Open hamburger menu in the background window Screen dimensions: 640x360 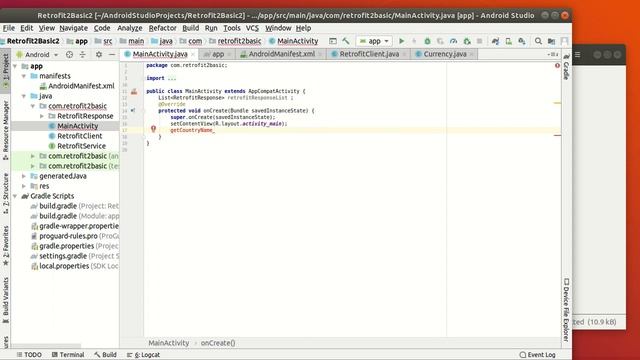pos(578,54)
